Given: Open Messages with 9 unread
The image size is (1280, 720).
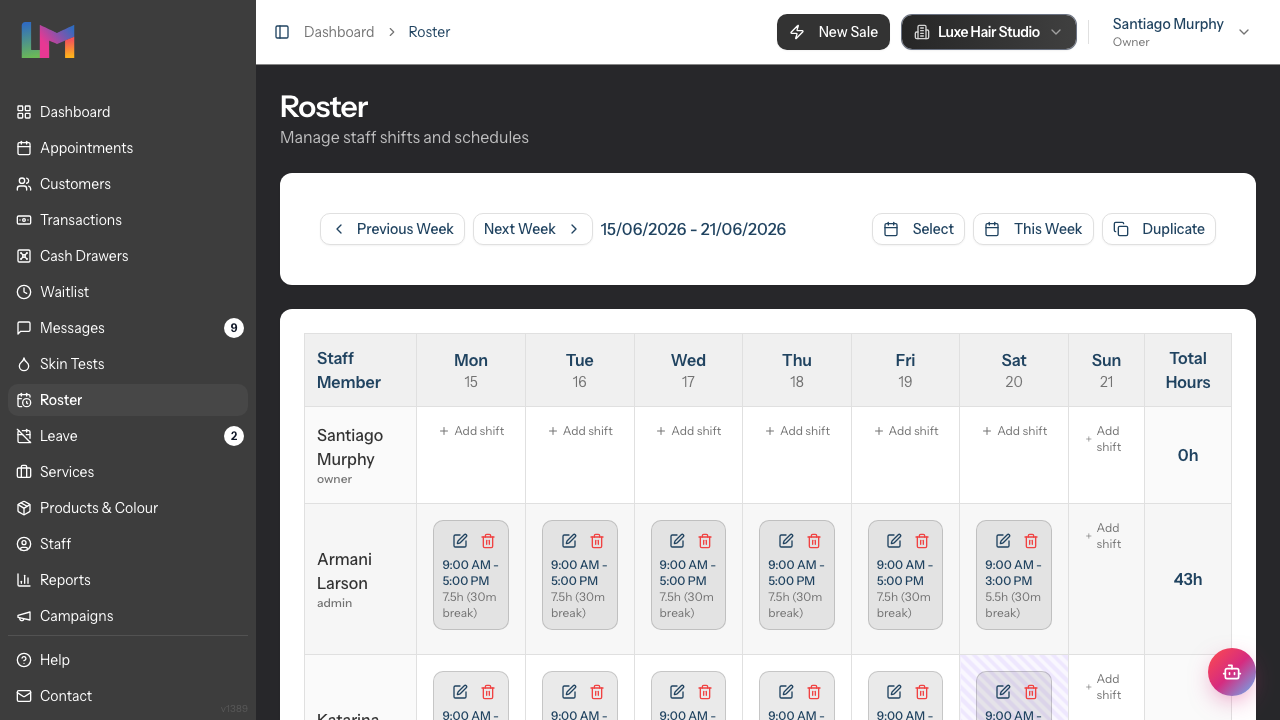Looking at the screenshot, I should (128, 328).
